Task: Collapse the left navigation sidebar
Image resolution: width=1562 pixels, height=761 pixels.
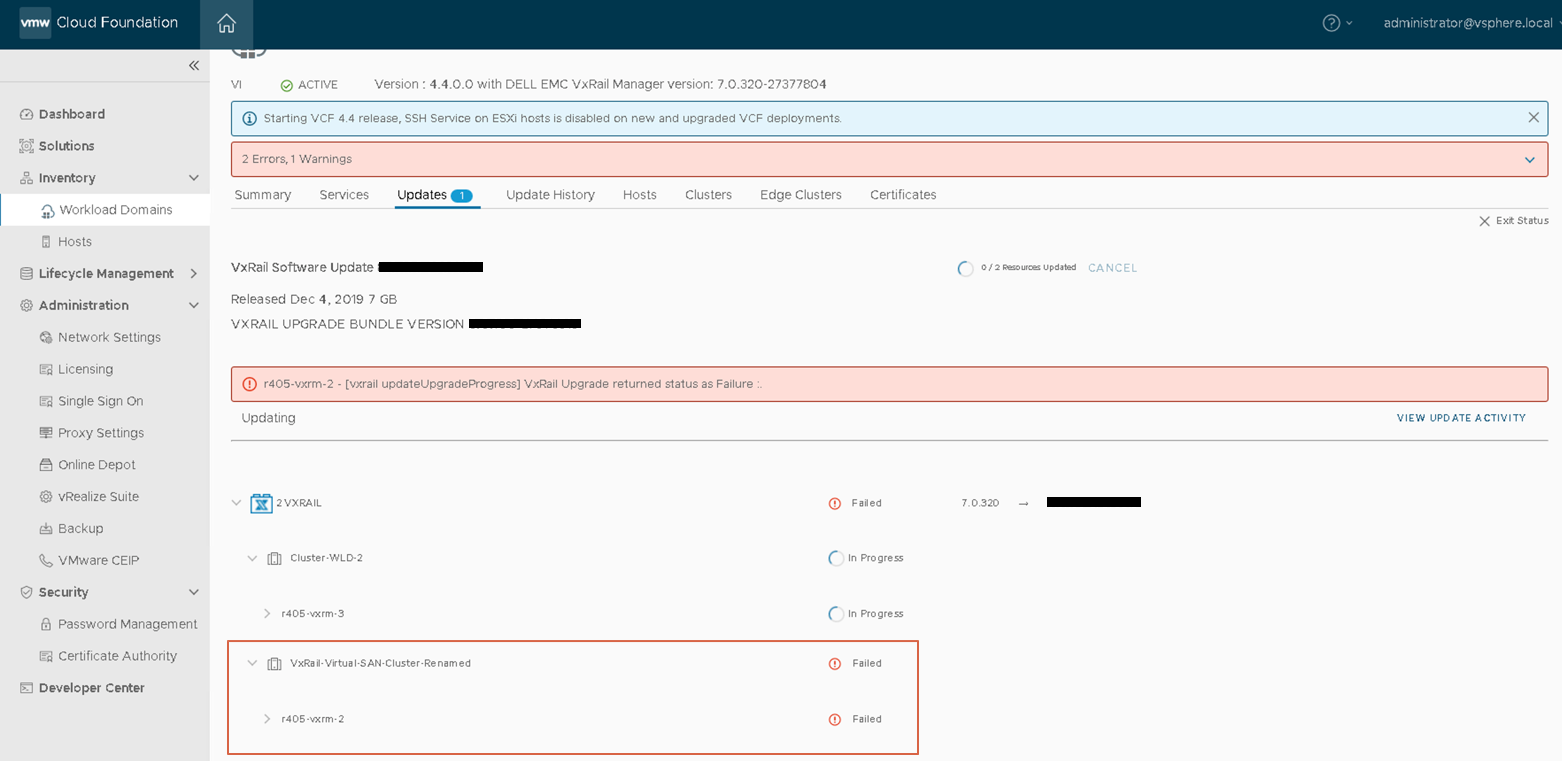Action: pyautogui.click(x=194, y=65)
